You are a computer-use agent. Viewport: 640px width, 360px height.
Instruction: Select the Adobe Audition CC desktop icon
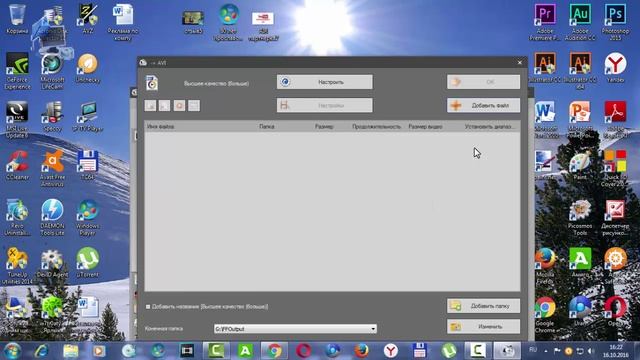click(x=580, y=22)
